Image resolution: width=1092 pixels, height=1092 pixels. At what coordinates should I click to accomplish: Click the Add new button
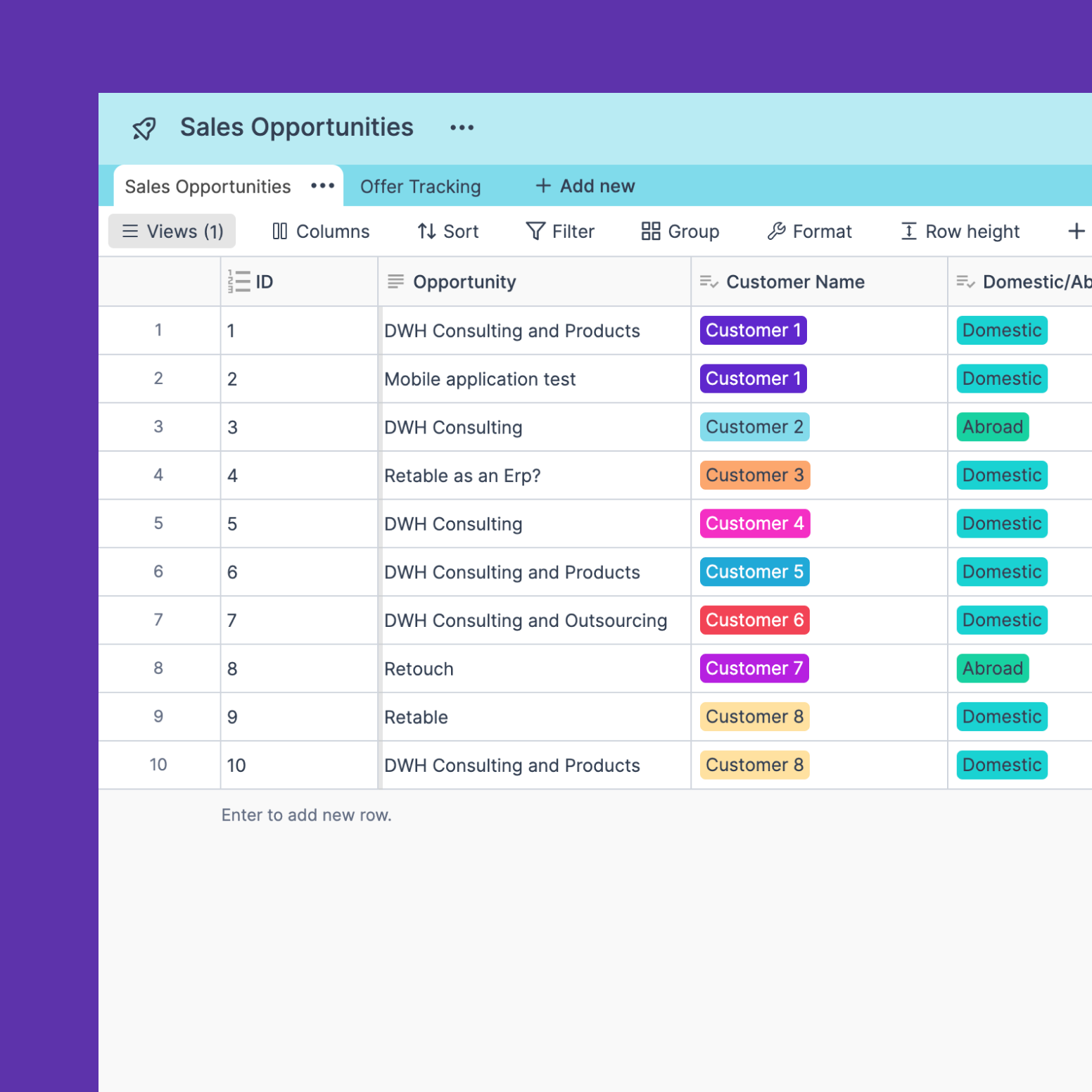point(584,186)
